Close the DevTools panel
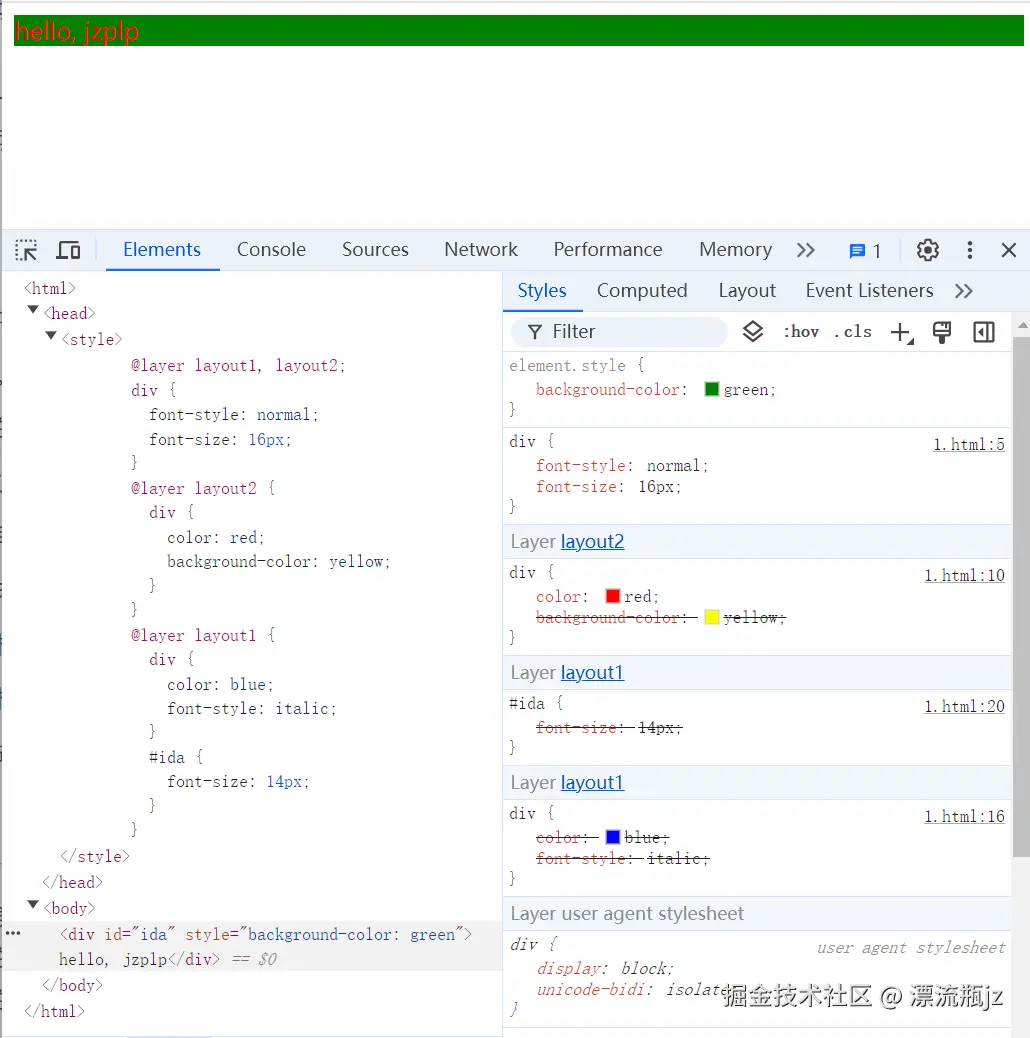Screen dimensions: 1030x1038 click(1008, 250)
